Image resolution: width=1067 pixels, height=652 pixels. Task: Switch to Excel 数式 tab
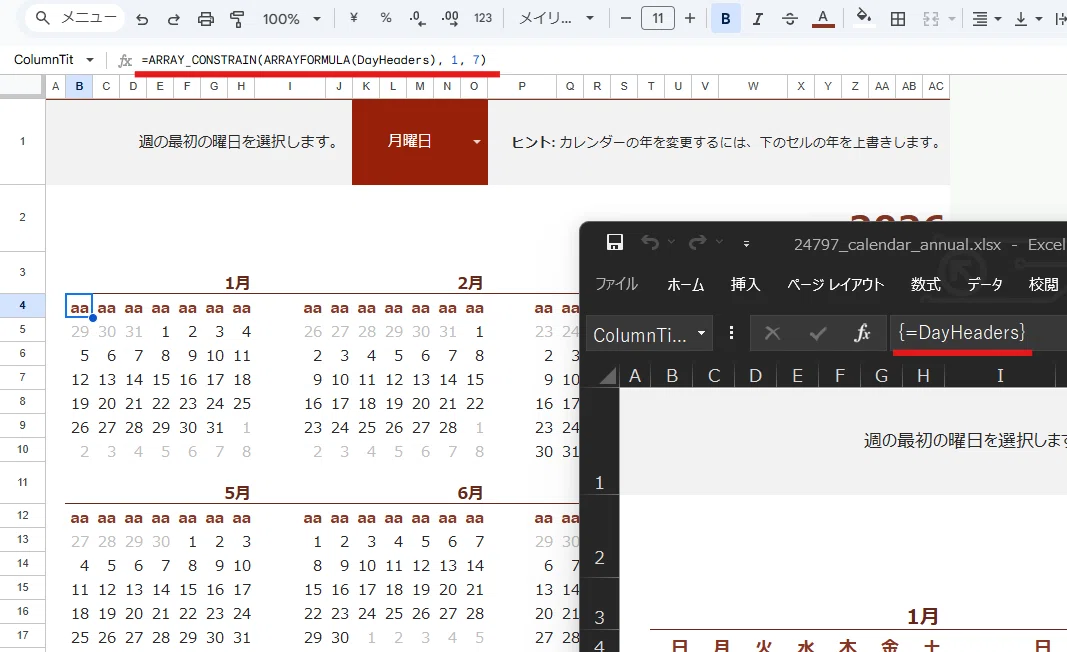tap(925, 284)
